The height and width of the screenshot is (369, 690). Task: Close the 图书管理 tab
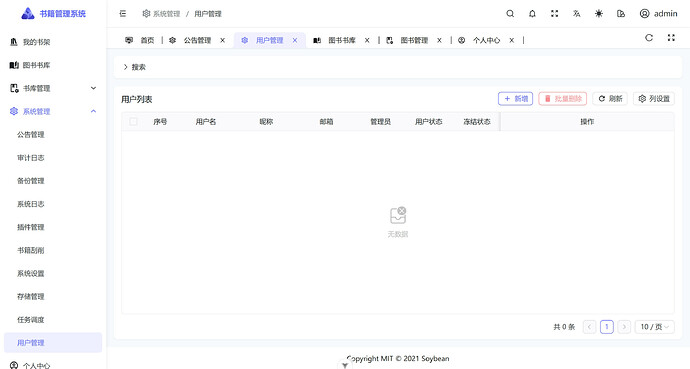pyautogui.click(x=439, y=40)
